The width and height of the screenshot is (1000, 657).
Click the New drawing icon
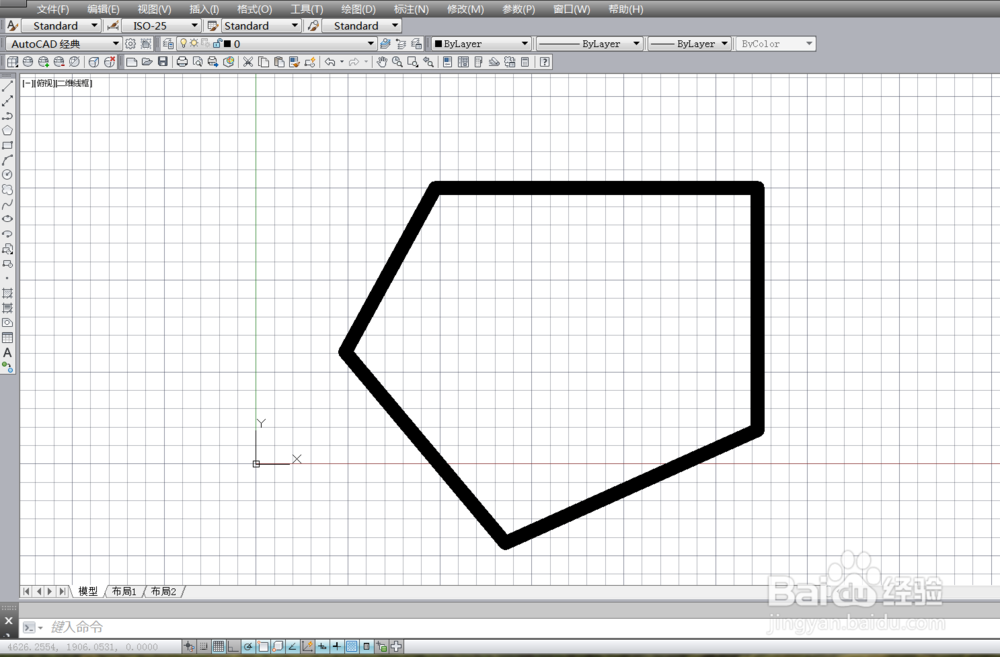[131, 62]
